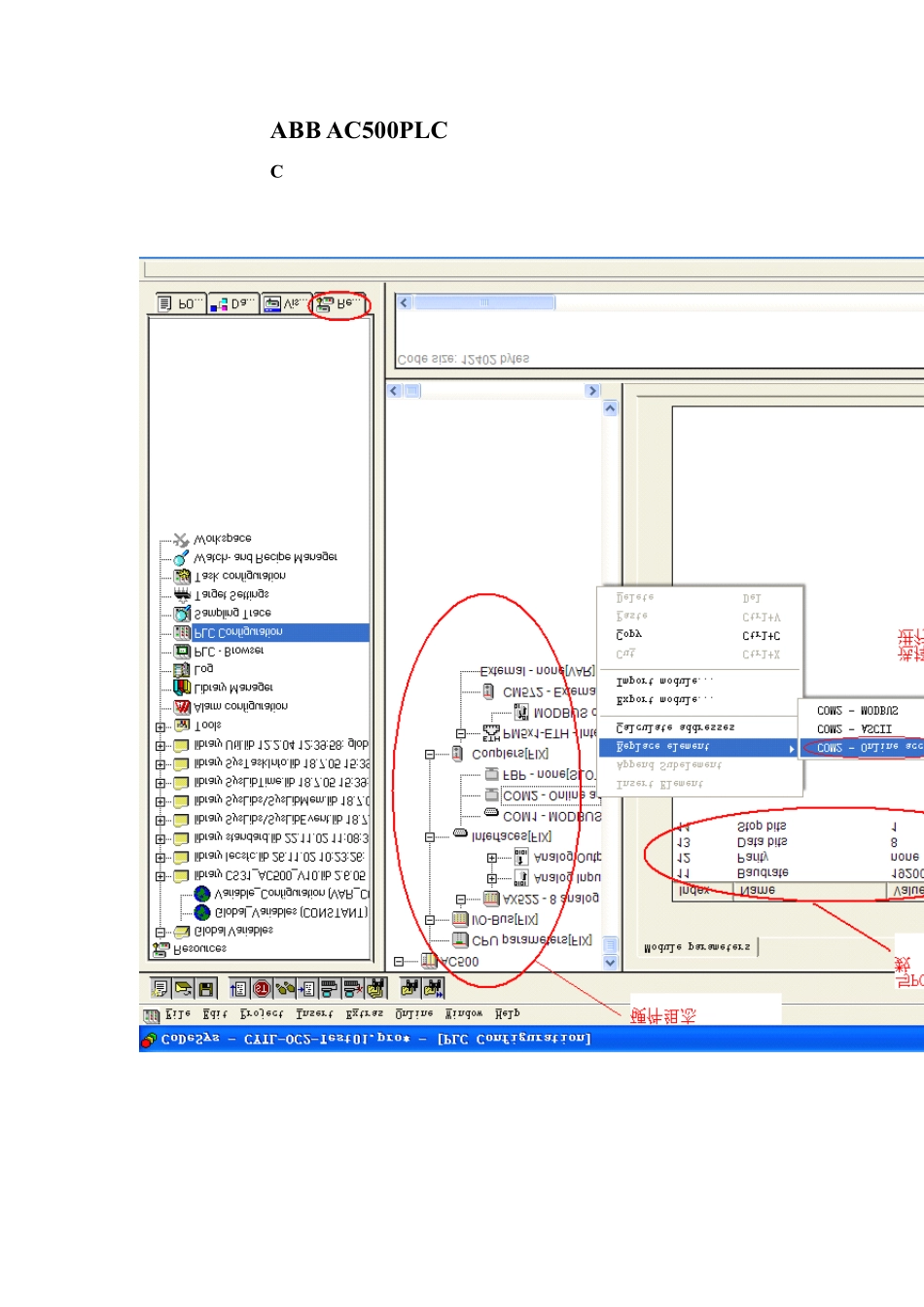Open the File menu

pyautogui.click(x=178, y=1014)
